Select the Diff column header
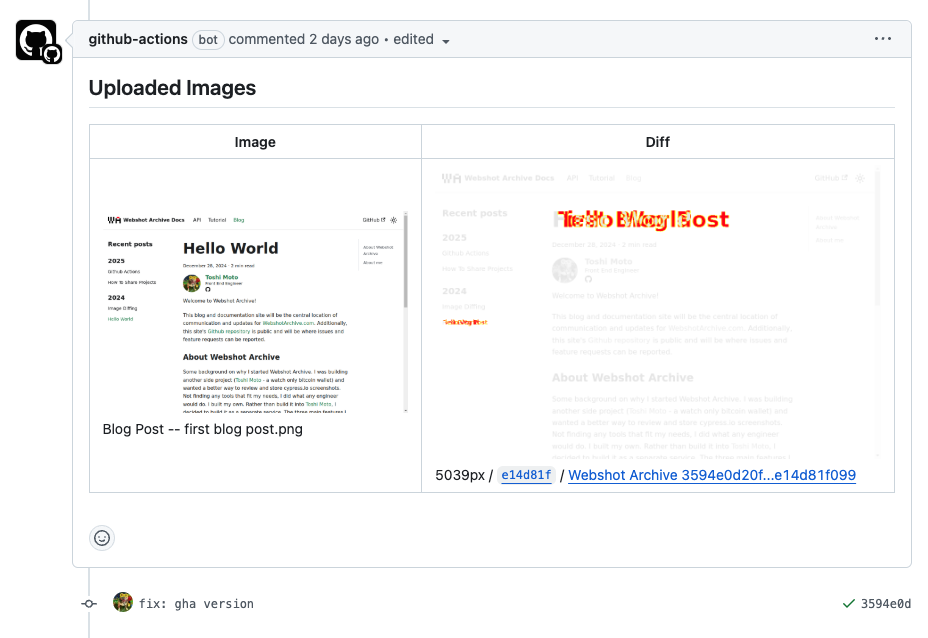The height and width of the screenshot is (638, 928). (x=657, y=142)
